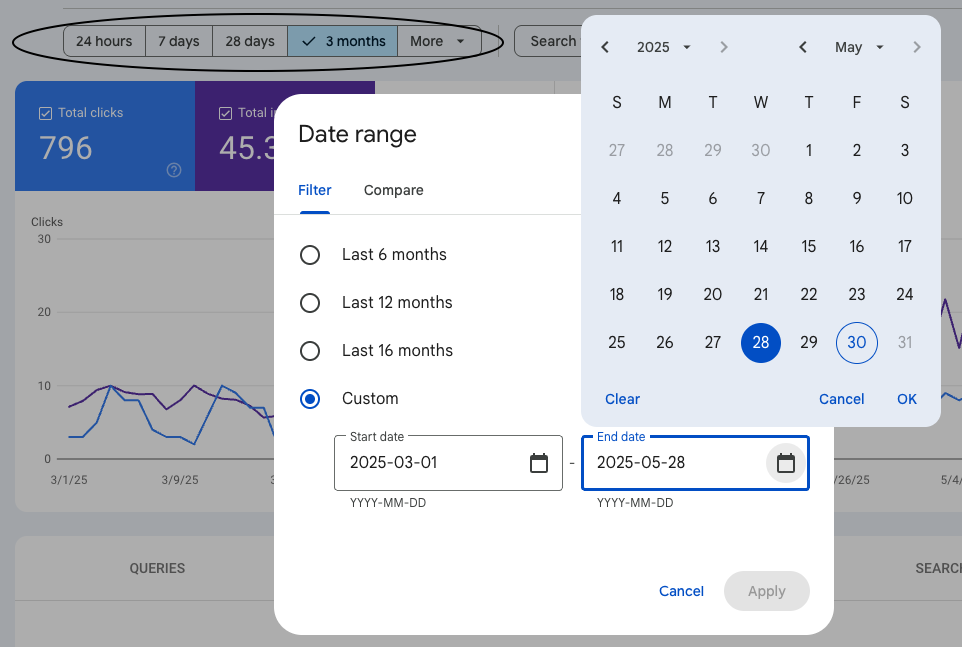962x647 pixels.
Task: Switch to the Compare tab
Action: 393,190
